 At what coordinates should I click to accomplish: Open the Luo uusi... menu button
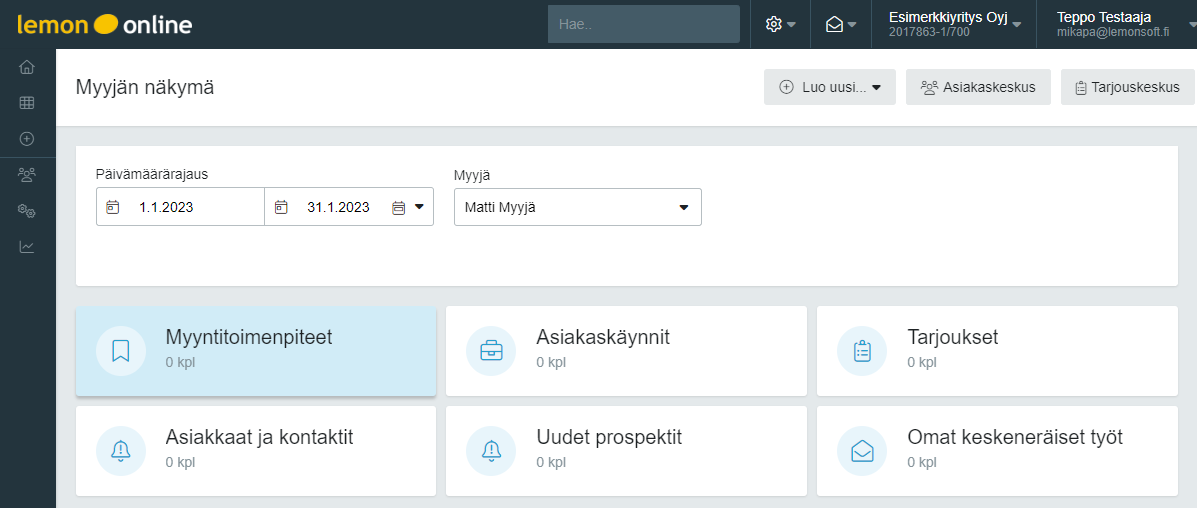pos(830,87)
